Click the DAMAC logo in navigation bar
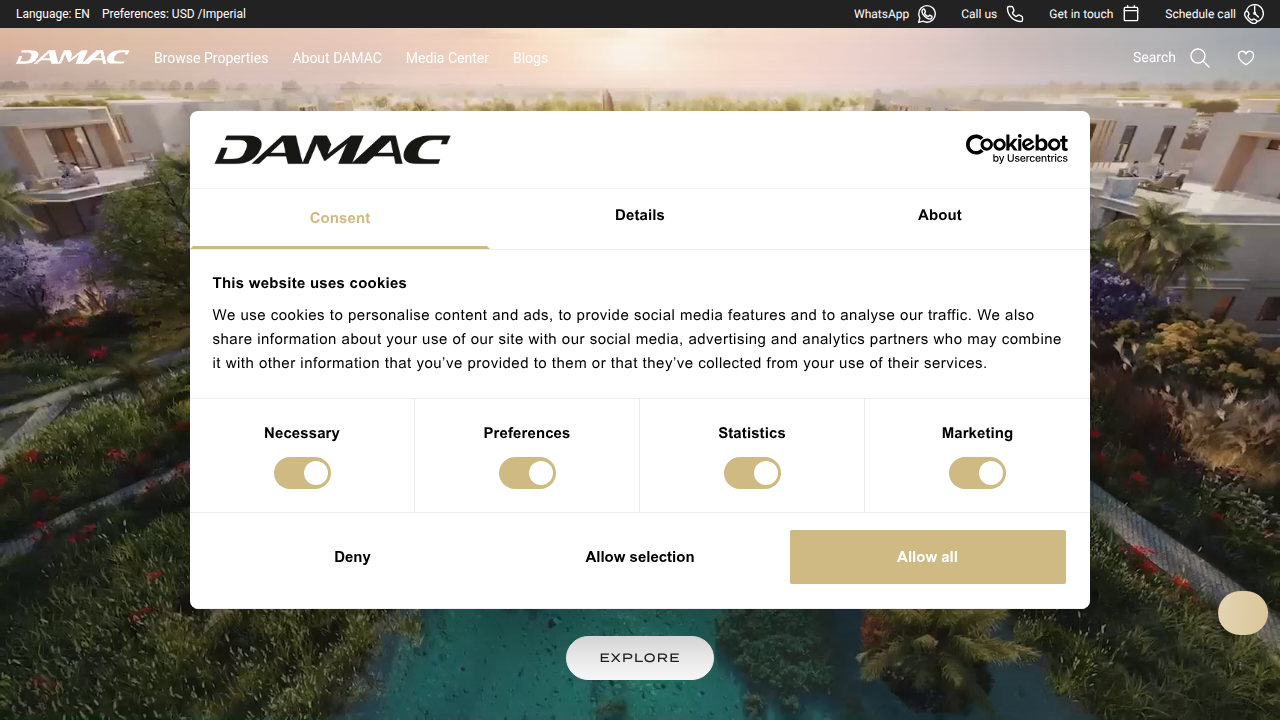The width and height of the screenshot is (1280, 720). (x=72, y=58)
